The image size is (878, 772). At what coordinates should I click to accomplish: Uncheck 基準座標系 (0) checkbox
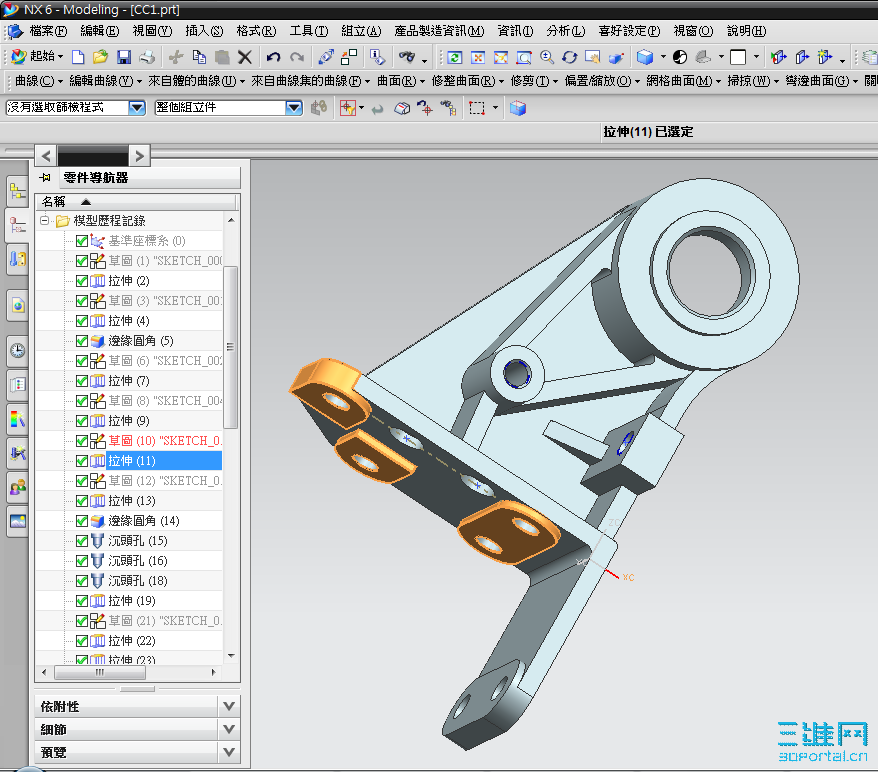[x=82, y=241]
